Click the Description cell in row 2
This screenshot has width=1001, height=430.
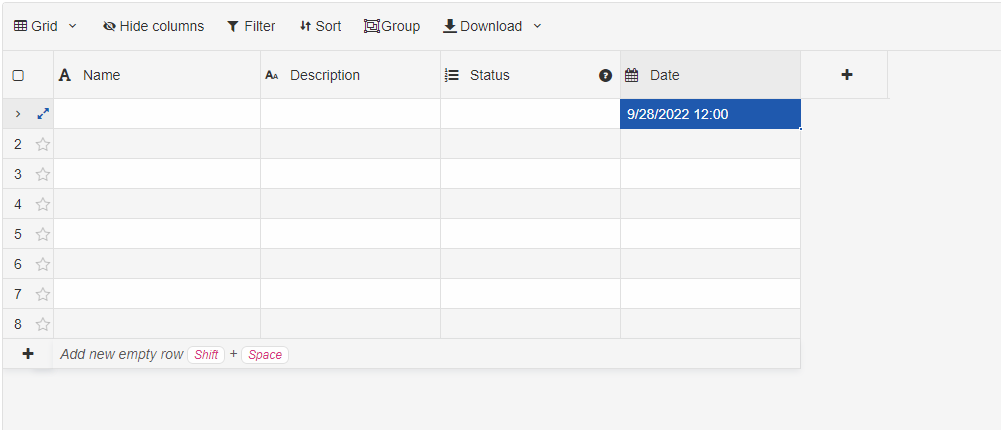click(350, 144)
